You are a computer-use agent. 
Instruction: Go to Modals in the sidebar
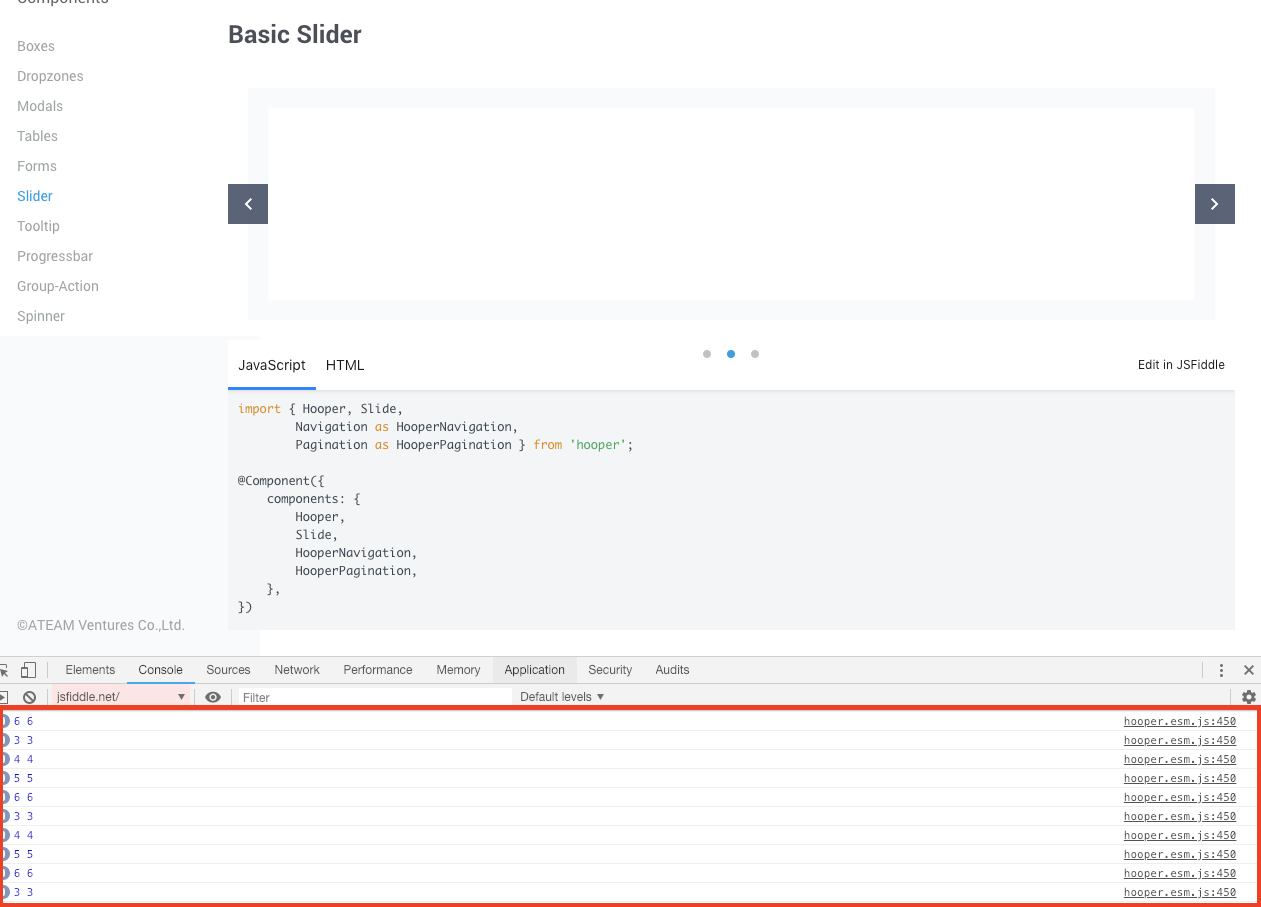[40, 106]
